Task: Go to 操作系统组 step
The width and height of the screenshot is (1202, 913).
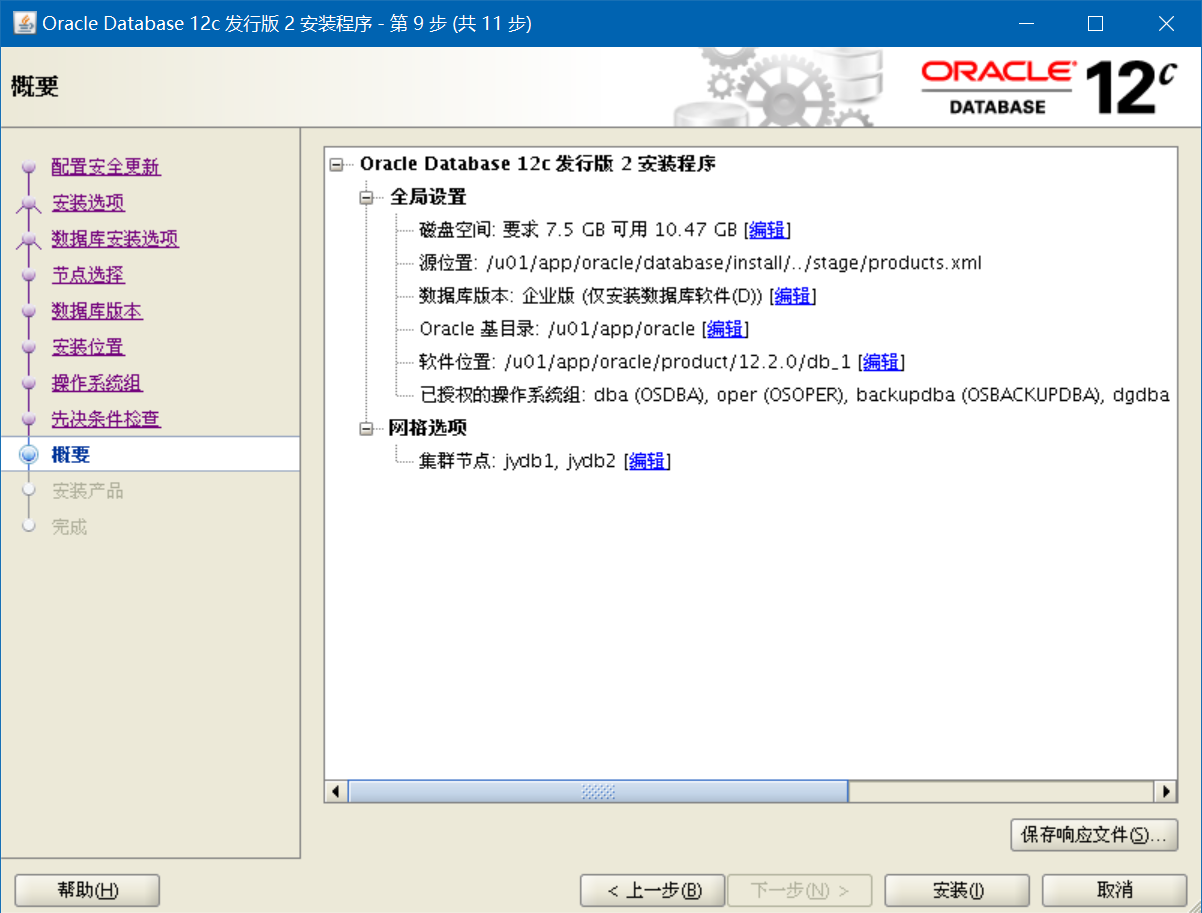Action: (x=97, y=383)
